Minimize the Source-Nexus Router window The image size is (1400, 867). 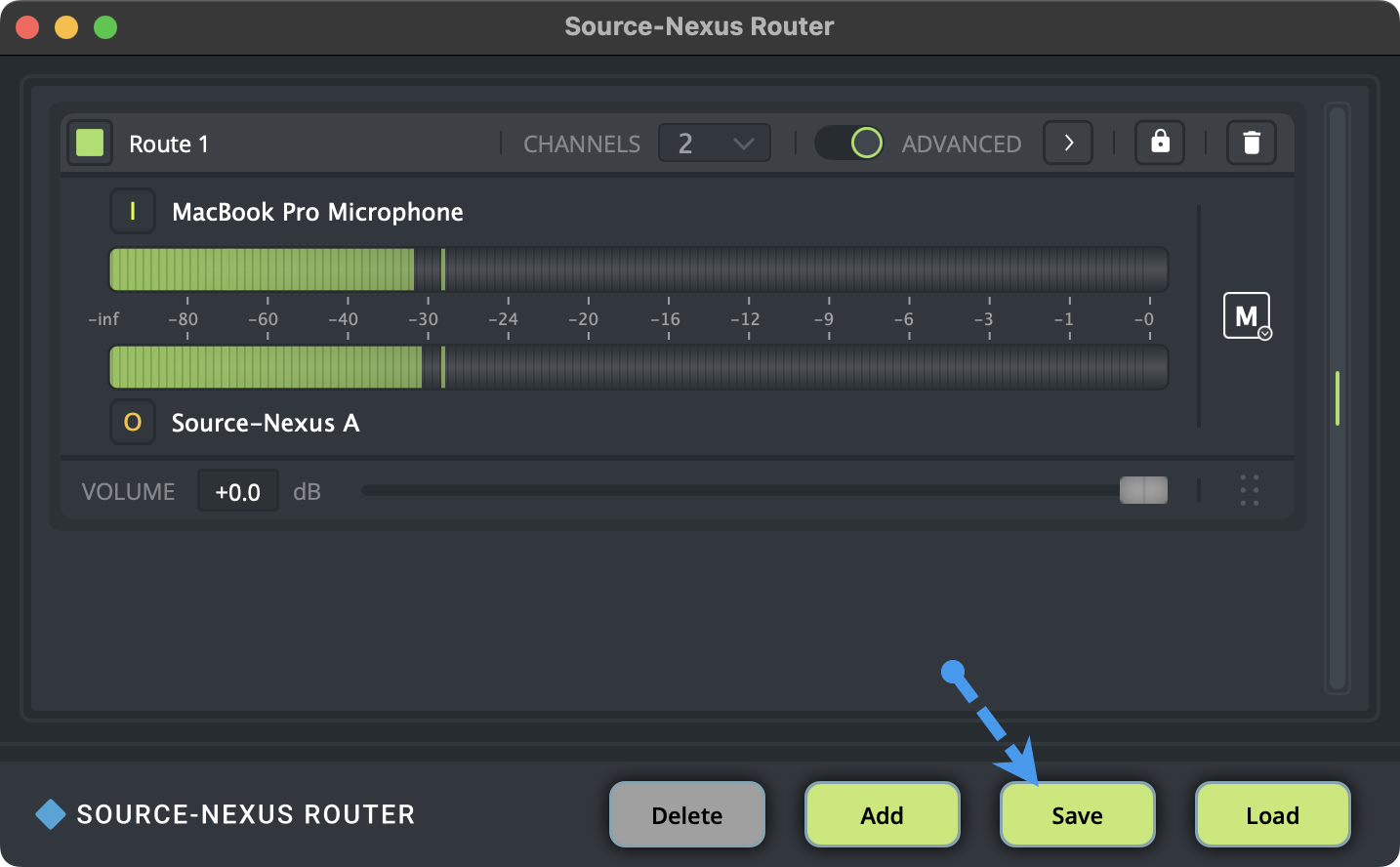66,27
